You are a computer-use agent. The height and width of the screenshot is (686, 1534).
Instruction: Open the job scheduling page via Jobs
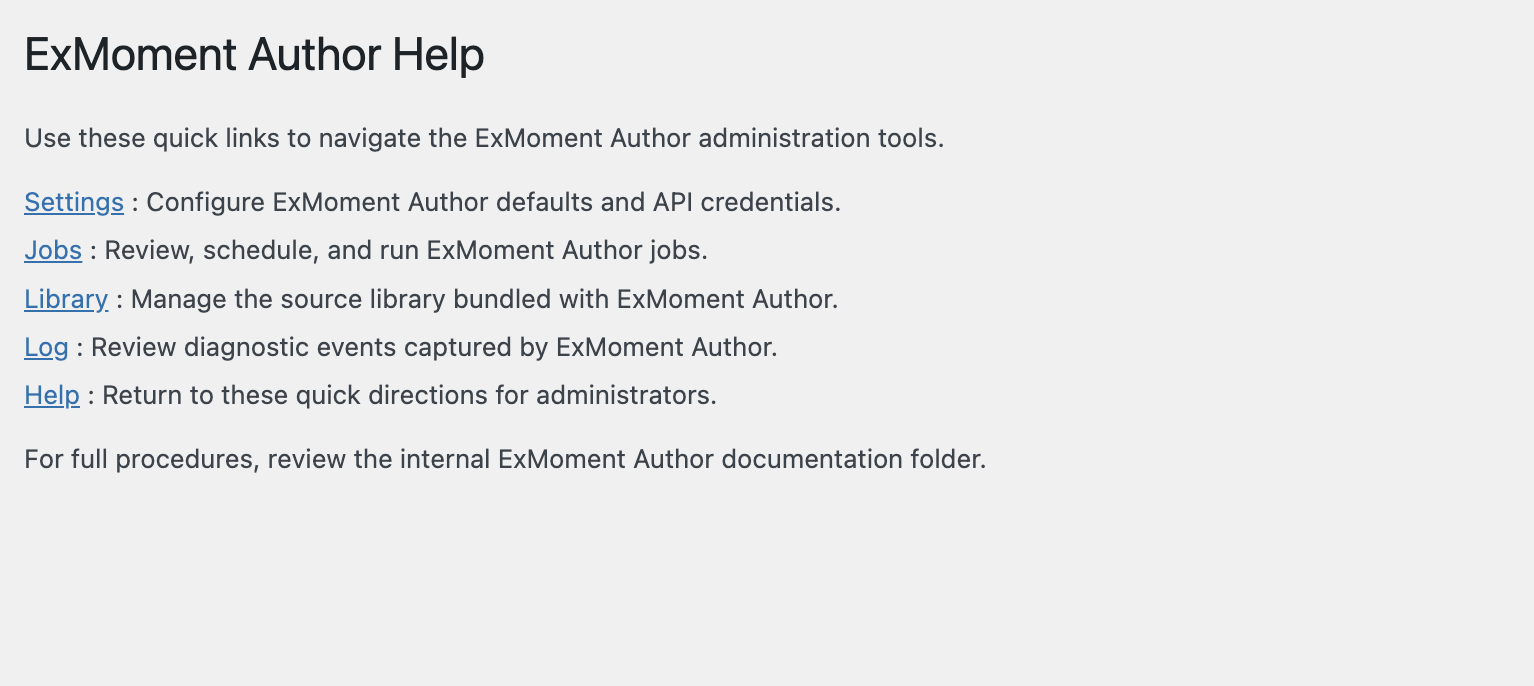click(x=52, y=250)
